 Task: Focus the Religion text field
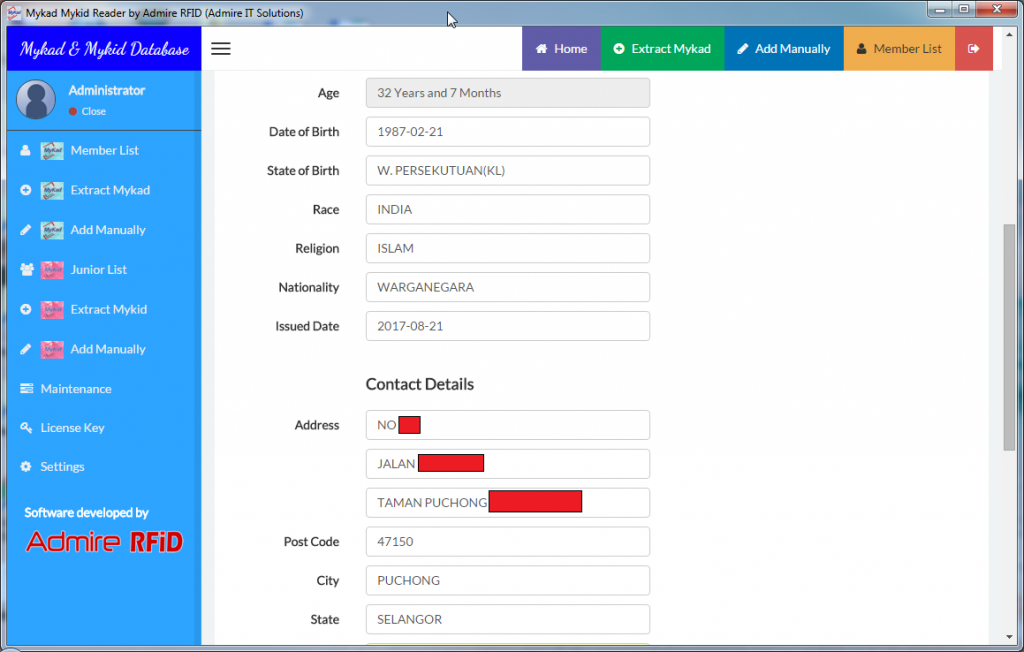(x=507, y=249)
